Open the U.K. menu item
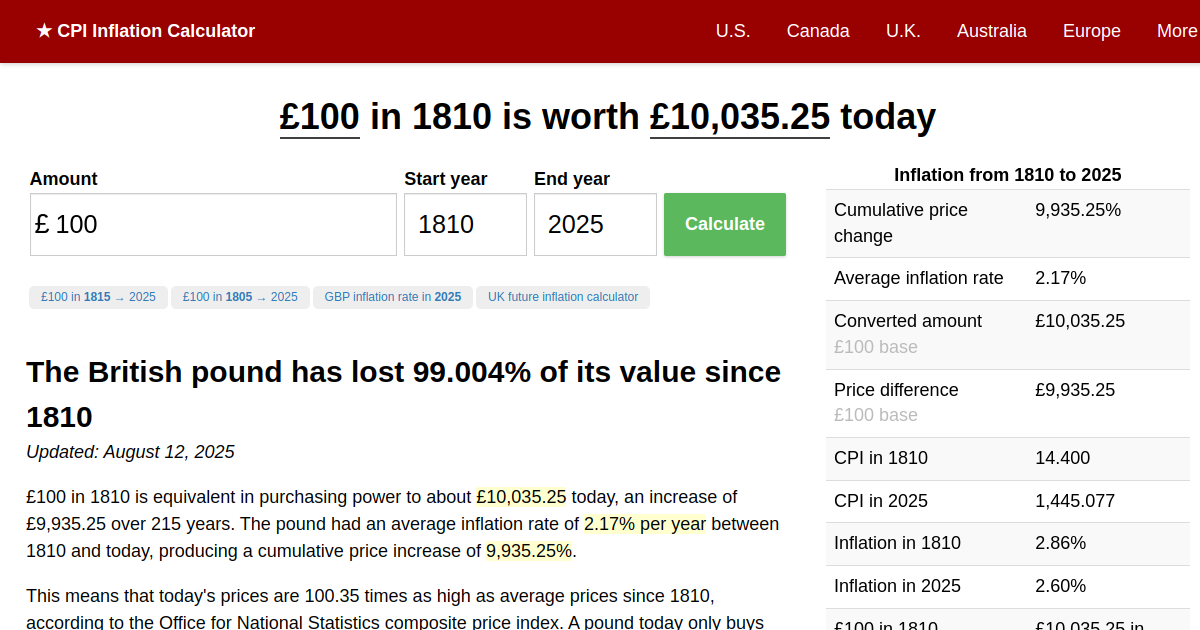Viewport: 1200px width, 630px height. 903,31
